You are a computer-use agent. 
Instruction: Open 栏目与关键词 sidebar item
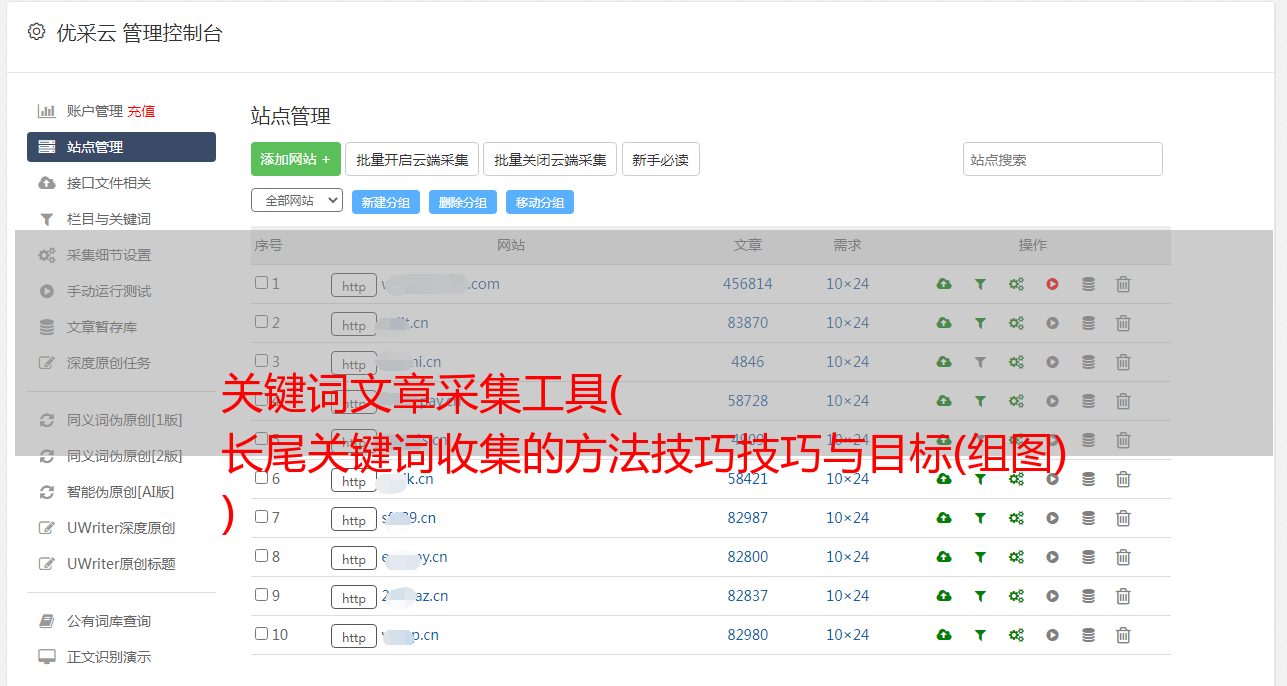point(109,219)
